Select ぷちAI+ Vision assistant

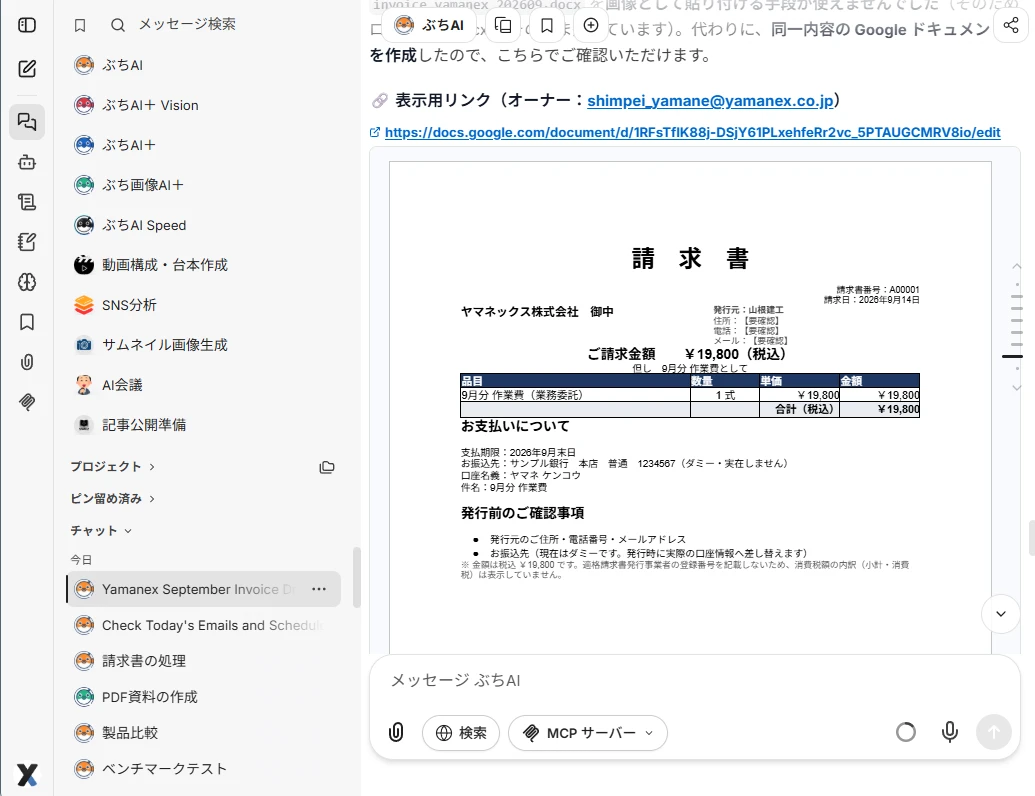coord(203,105)
